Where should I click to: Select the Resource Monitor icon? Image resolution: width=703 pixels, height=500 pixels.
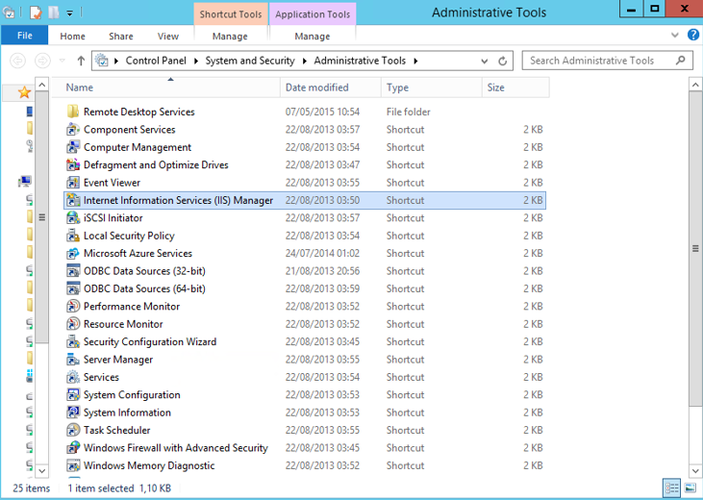[x=73, y=324]
